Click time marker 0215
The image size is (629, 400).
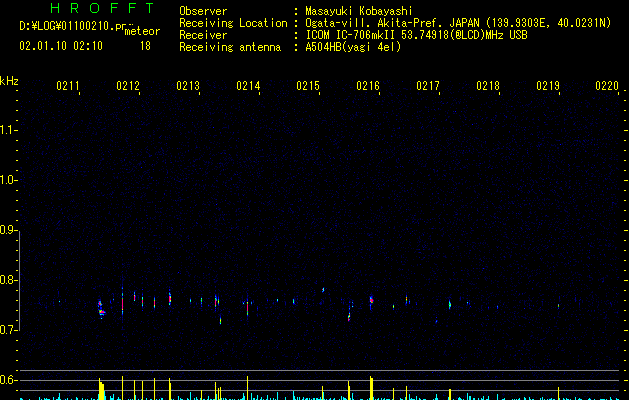[308, 86]
